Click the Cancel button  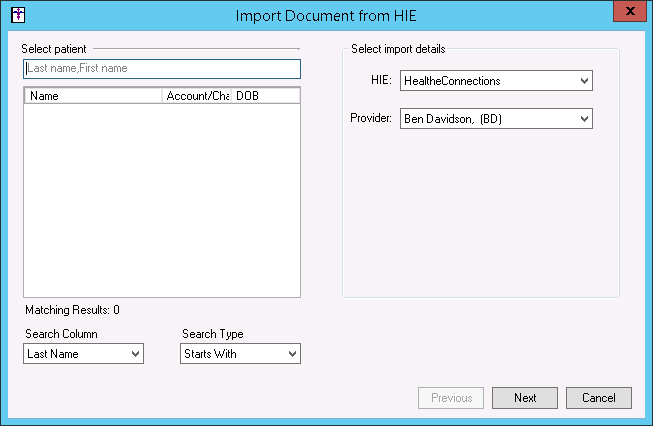[599, 398]
